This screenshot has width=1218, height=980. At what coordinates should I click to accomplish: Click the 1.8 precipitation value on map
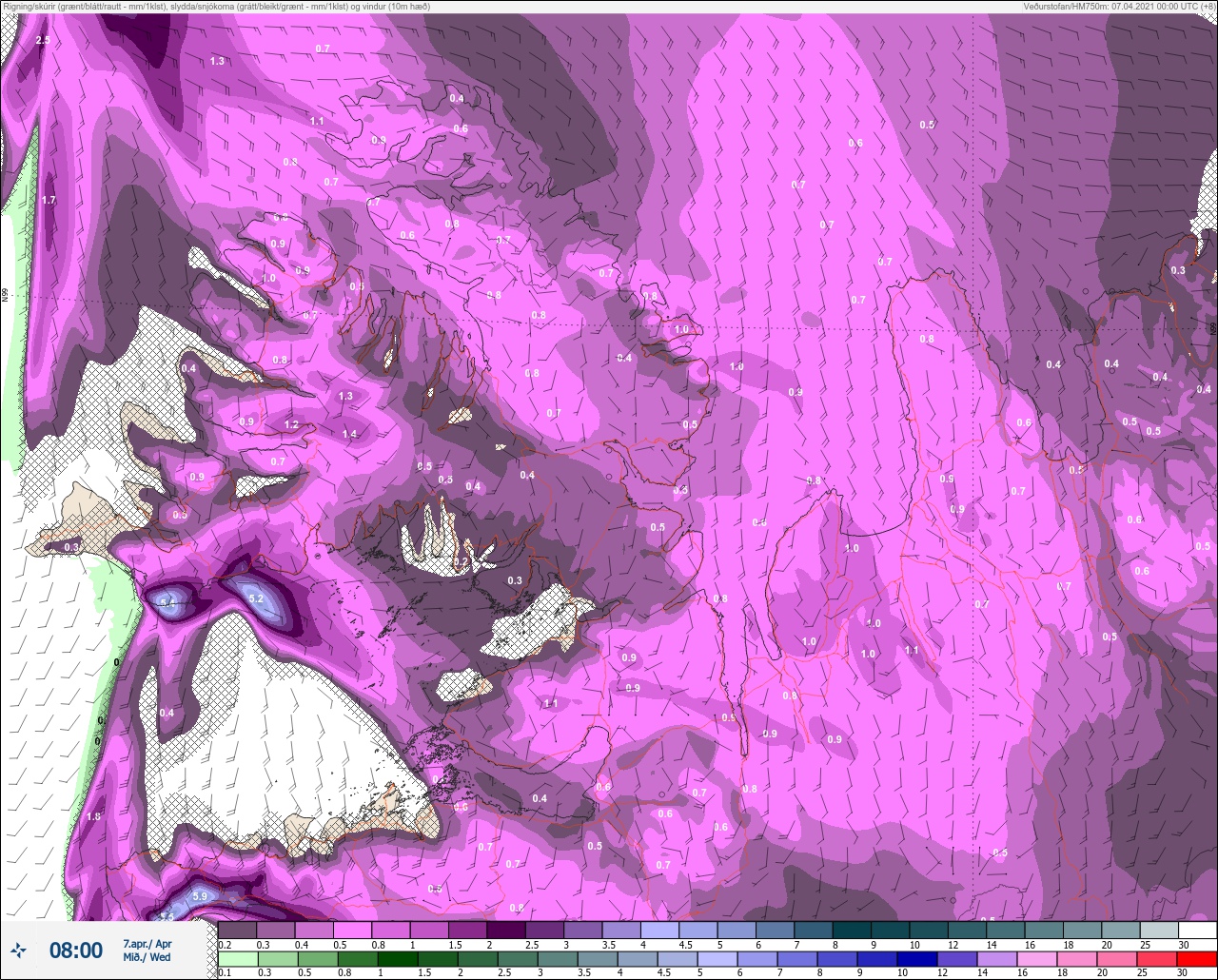coord(93,816)
